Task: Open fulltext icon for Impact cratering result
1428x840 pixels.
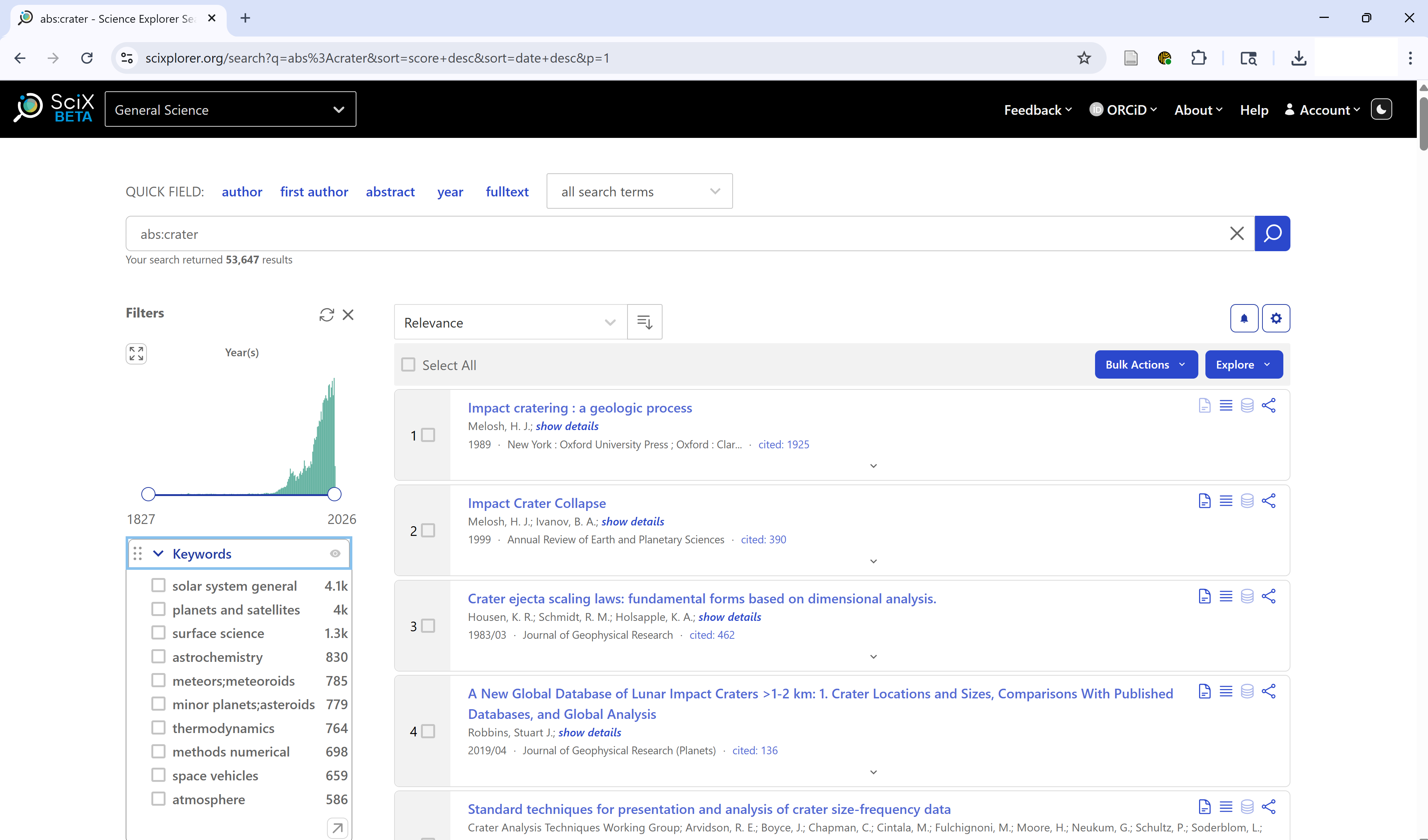Action: click(x=1204, y=405)
